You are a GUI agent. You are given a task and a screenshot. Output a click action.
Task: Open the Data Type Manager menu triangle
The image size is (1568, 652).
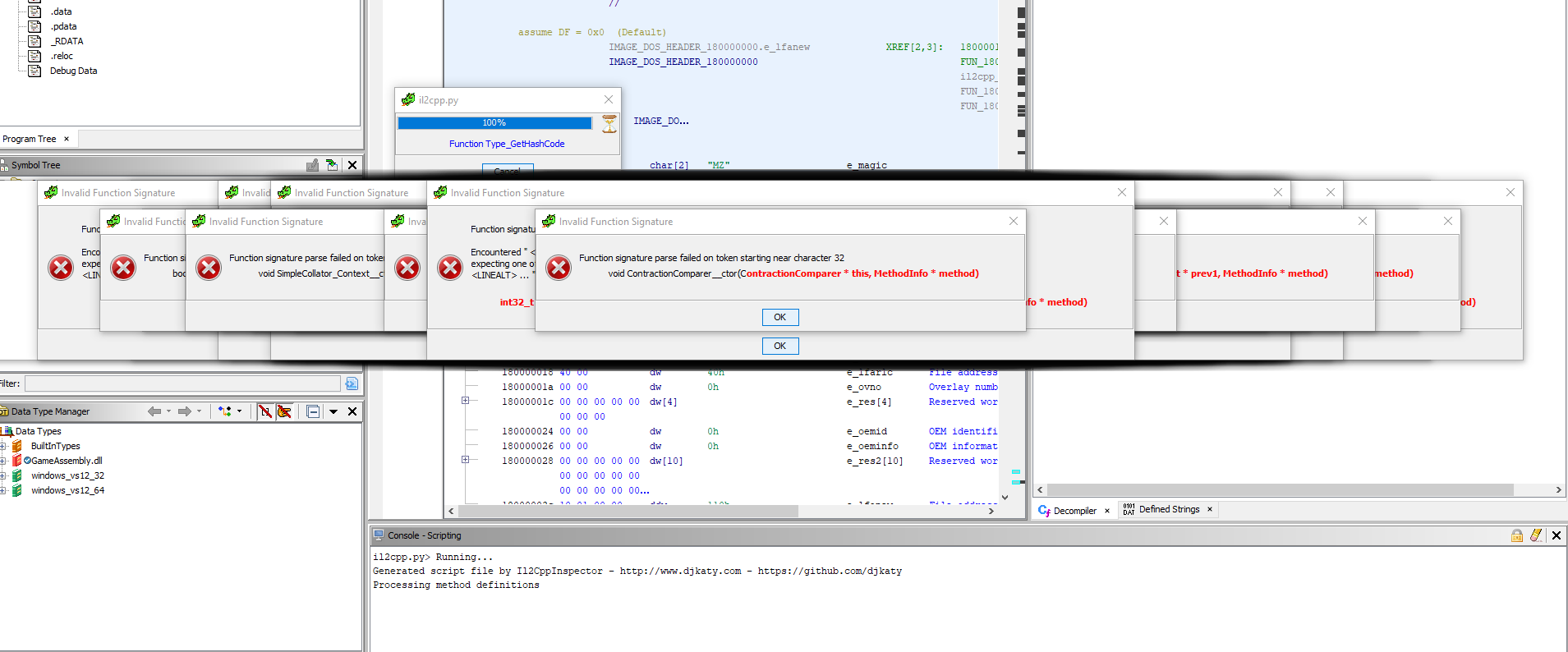tap(333, 411)
